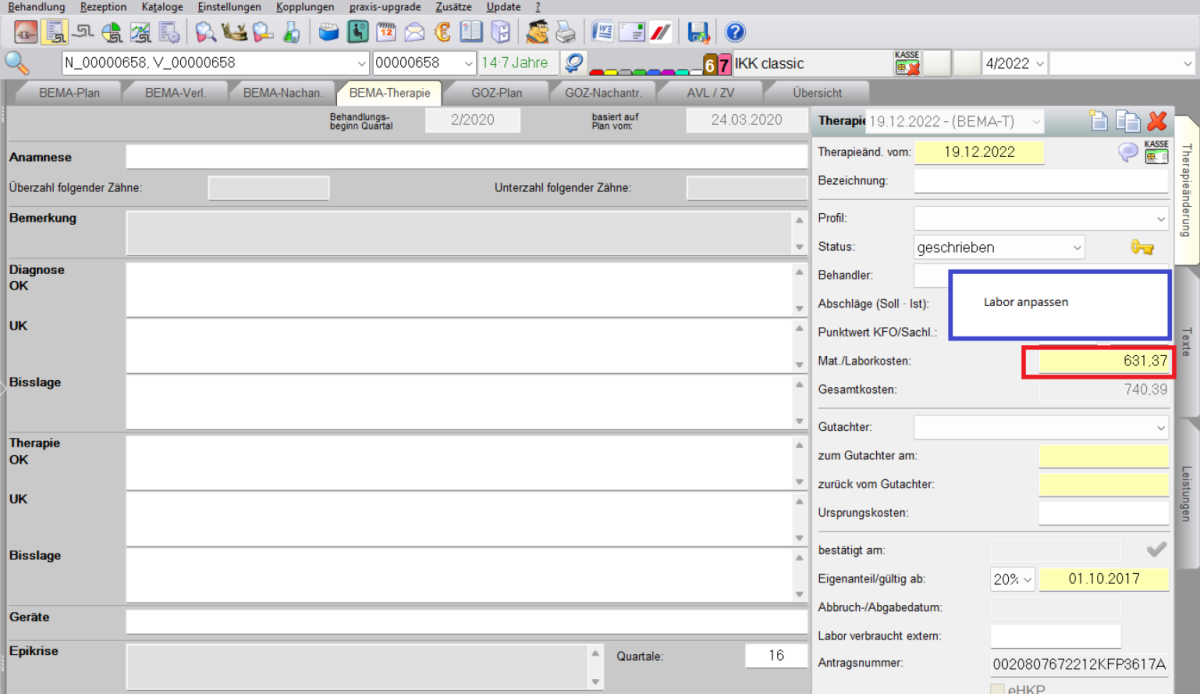Select the red color marker swatch
1200x694 pixels.
coord(596,72)
